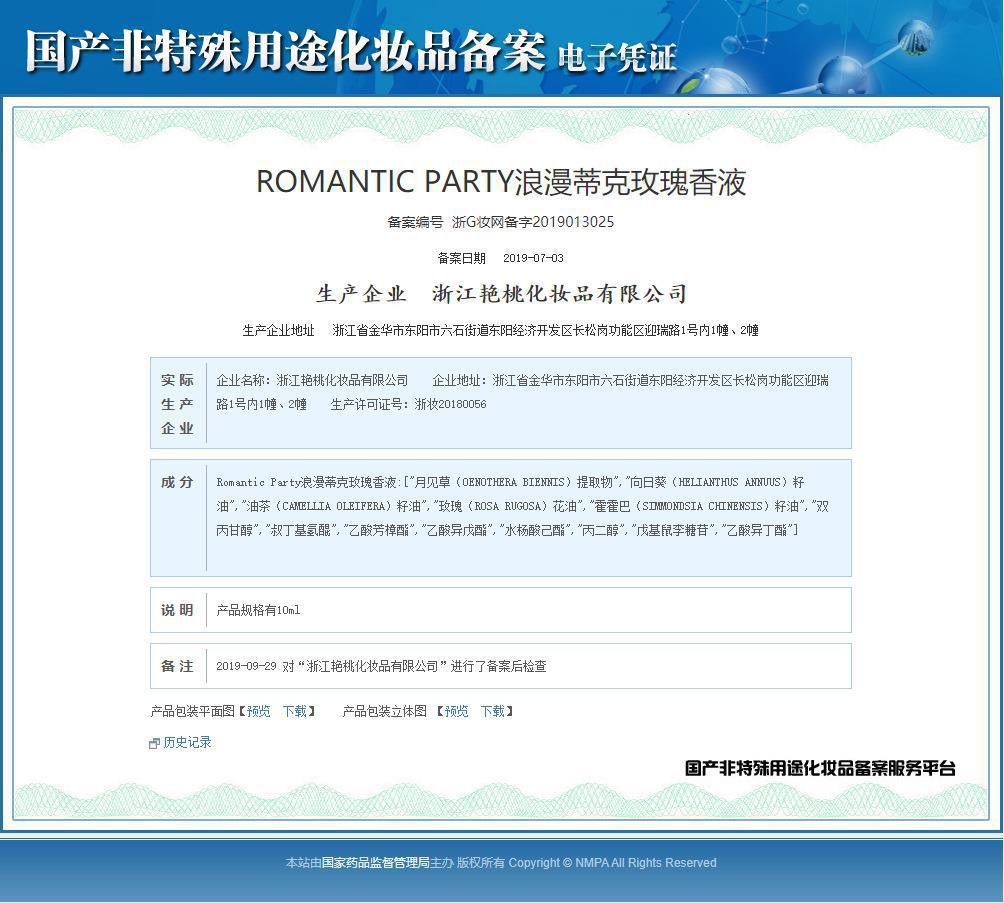Viewport: 1004px width, 903px height.
Task: Click the 备案日期 label
Action: click(x=461, y=258)
